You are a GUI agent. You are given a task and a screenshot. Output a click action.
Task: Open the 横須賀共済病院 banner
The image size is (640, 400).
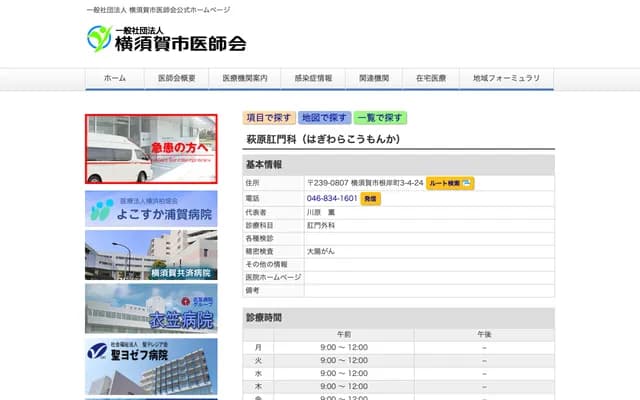click(151, 256)
